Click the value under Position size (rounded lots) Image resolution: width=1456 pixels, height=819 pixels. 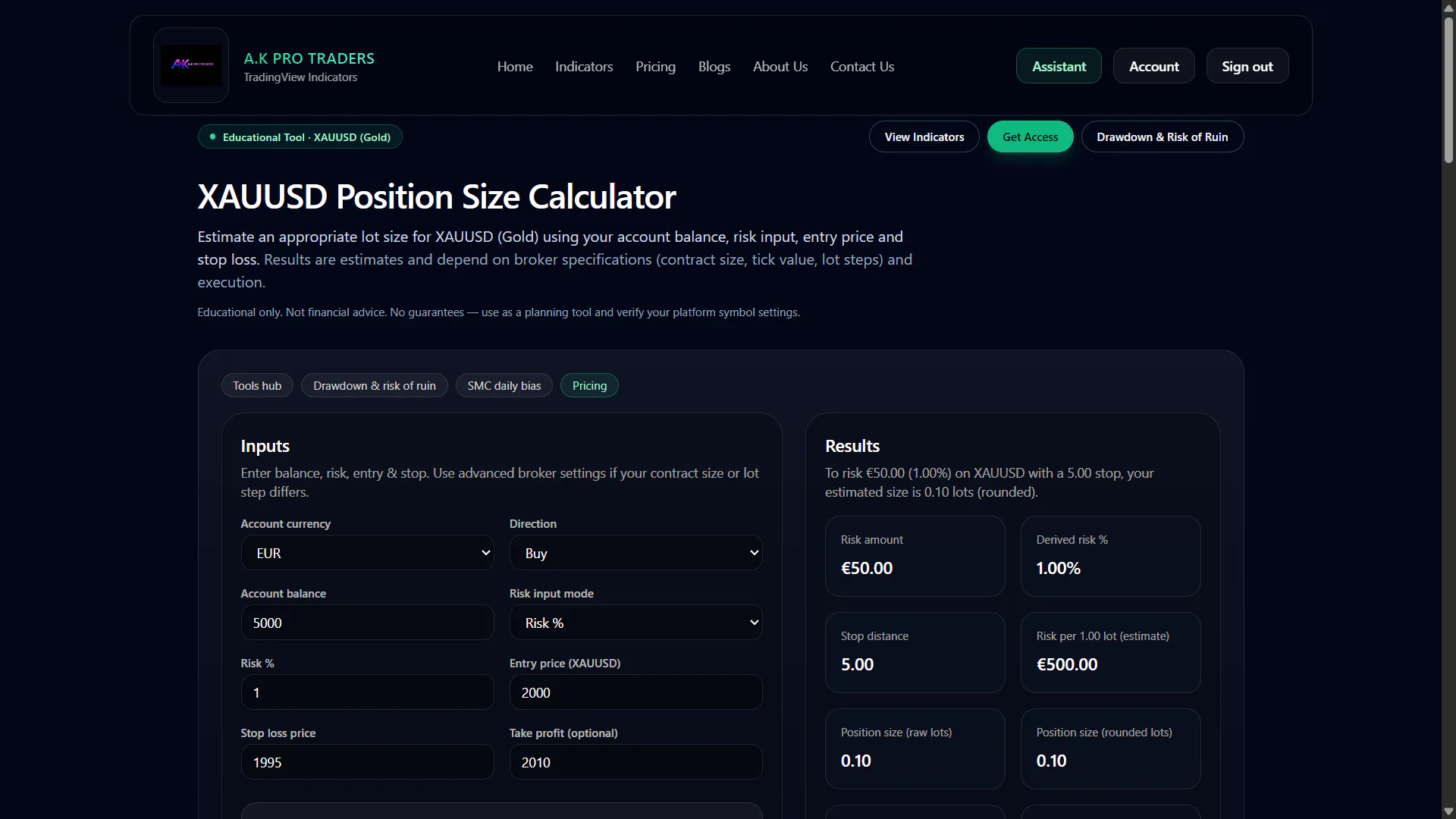tap(1052, 761)
